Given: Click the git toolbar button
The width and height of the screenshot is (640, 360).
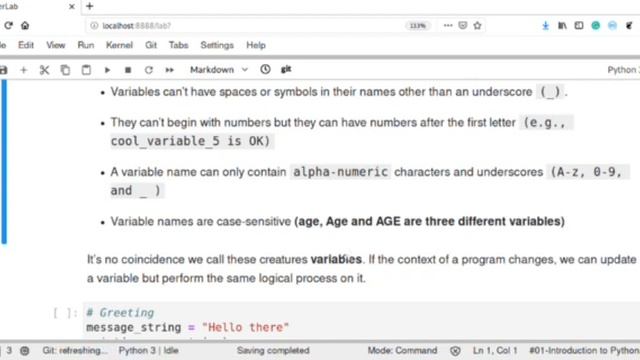Looking at the screenshot, I should coord(286,69).
